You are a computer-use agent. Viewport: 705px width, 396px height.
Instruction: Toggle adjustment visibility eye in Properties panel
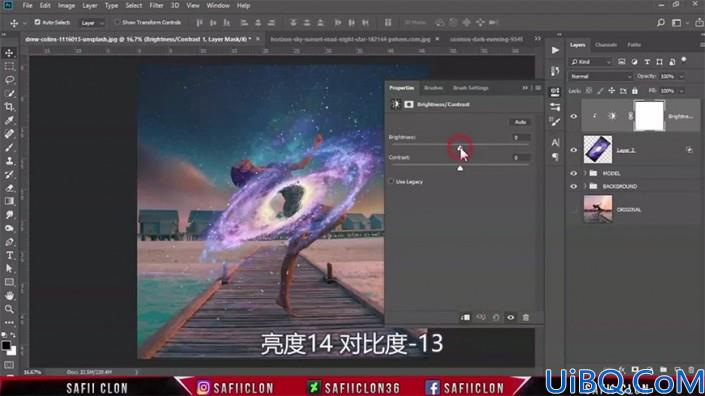pos(511,317)
